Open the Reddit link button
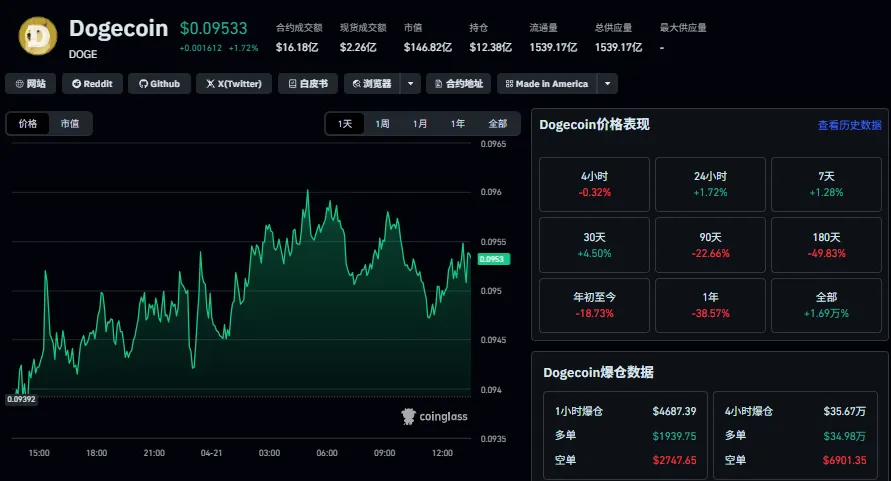The width and height of the screenshot is (891, 481). pyautogui.click(x=92, y=84)
